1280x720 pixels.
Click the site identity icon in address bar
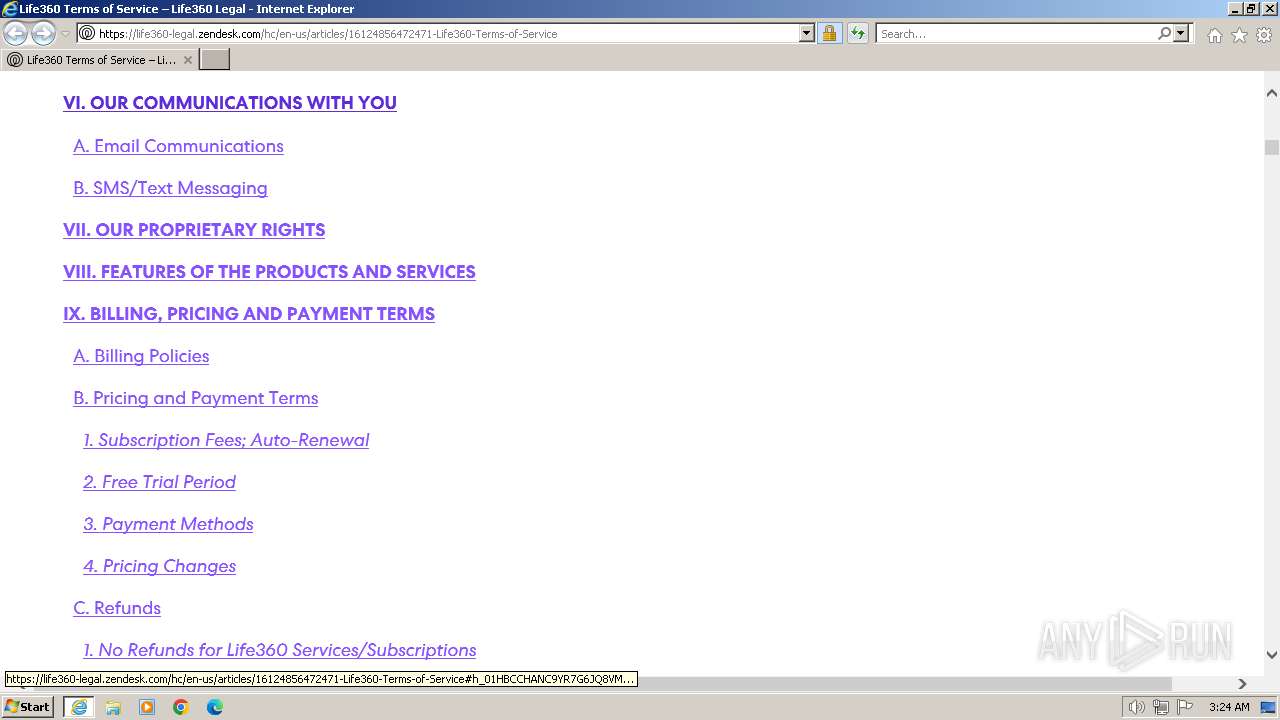tap(87, 33)
